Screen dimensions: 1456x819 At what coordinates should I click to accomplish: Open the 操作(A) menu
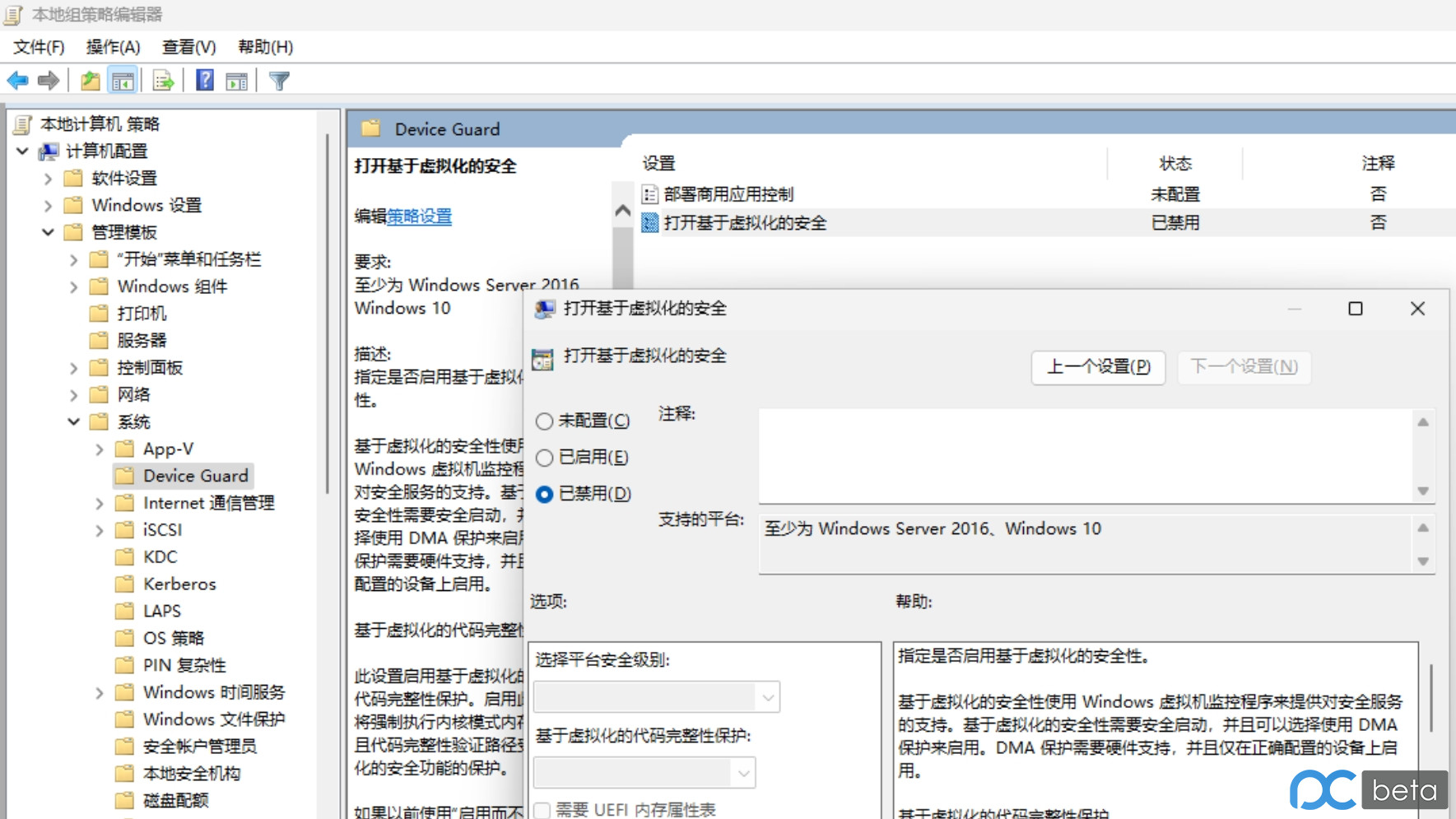pyautogui.click(x=113, y=47)
